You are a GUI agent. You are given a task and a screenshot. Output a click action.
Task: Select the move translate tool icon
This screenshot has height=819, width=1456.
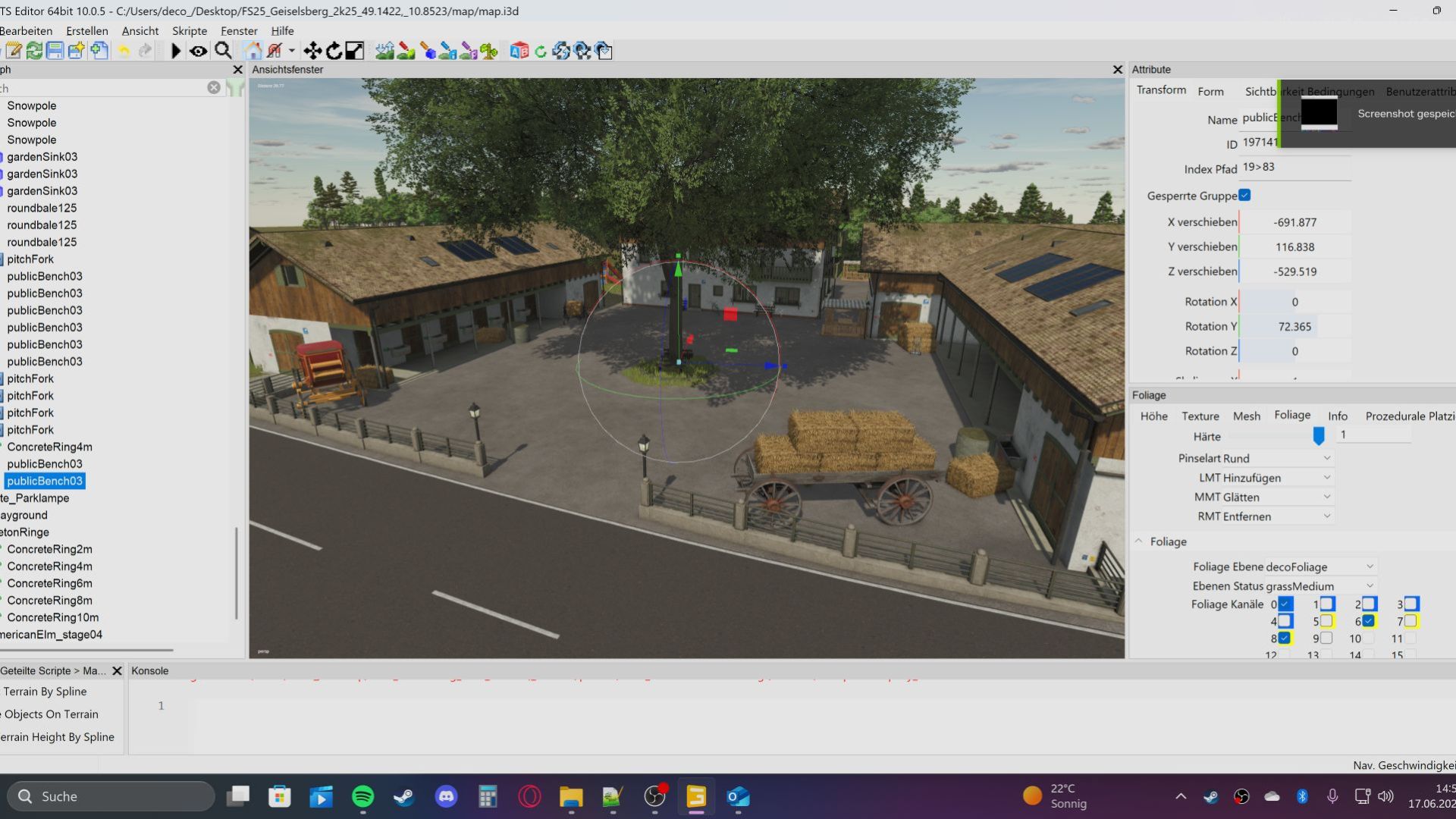click(x=312, y=51)
